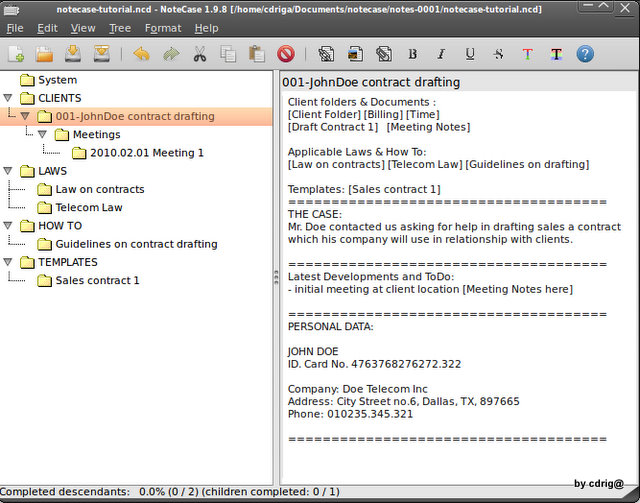
Task: Toggle underline formatting
Action: [470, 54]
